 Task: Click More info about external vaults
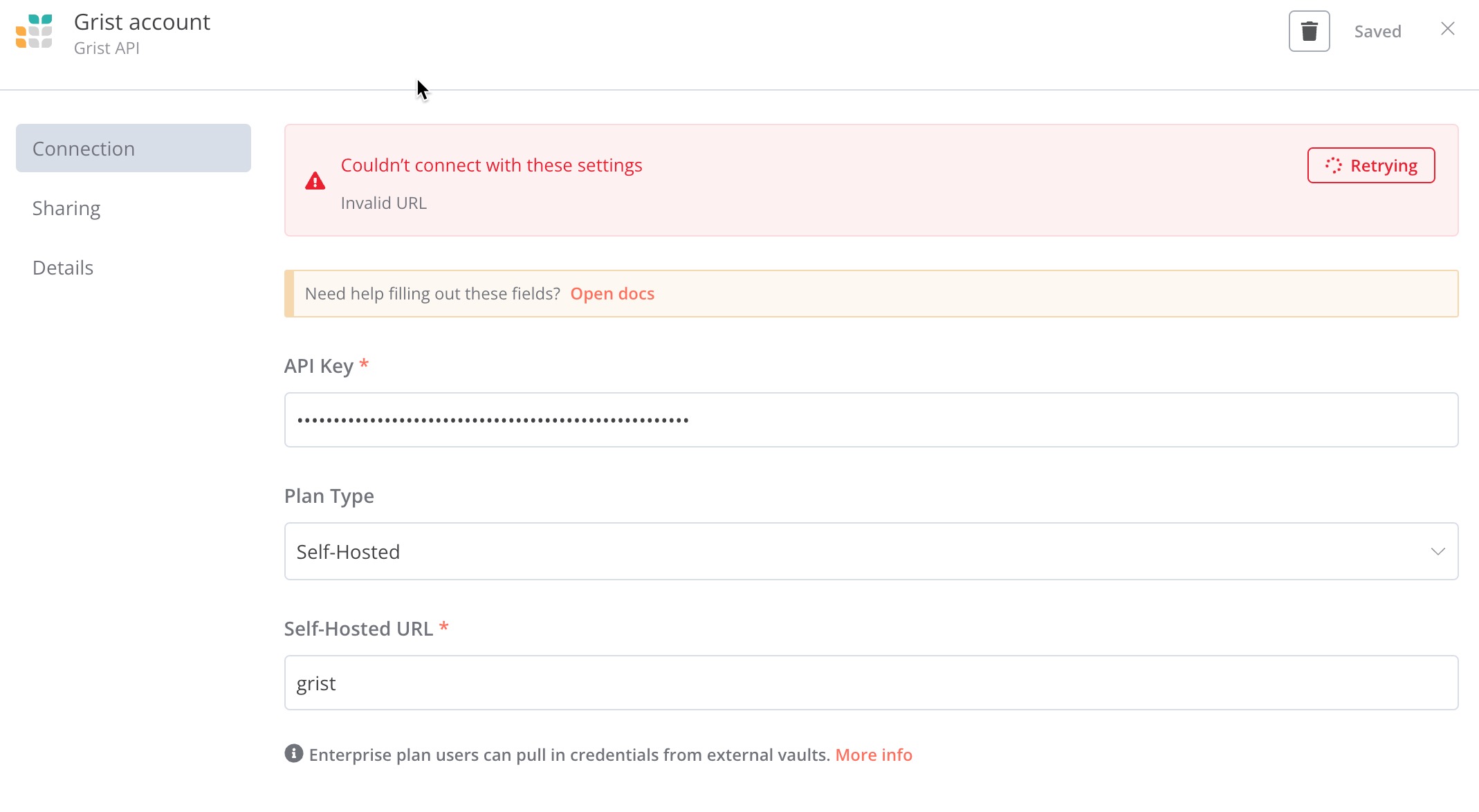coord(873,755)
